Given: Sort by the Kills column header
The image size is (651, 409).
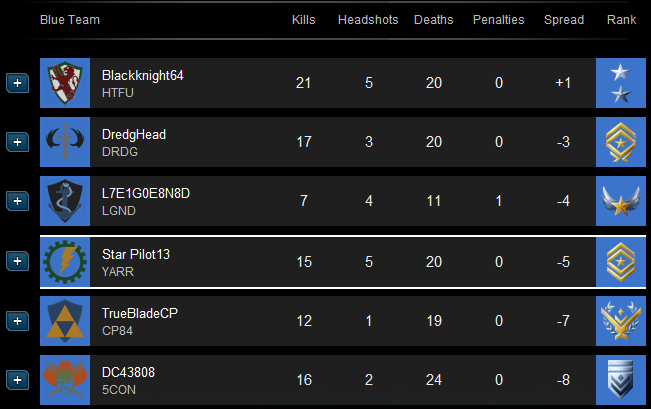Looking at the screenshot, I should click(304, 20).
